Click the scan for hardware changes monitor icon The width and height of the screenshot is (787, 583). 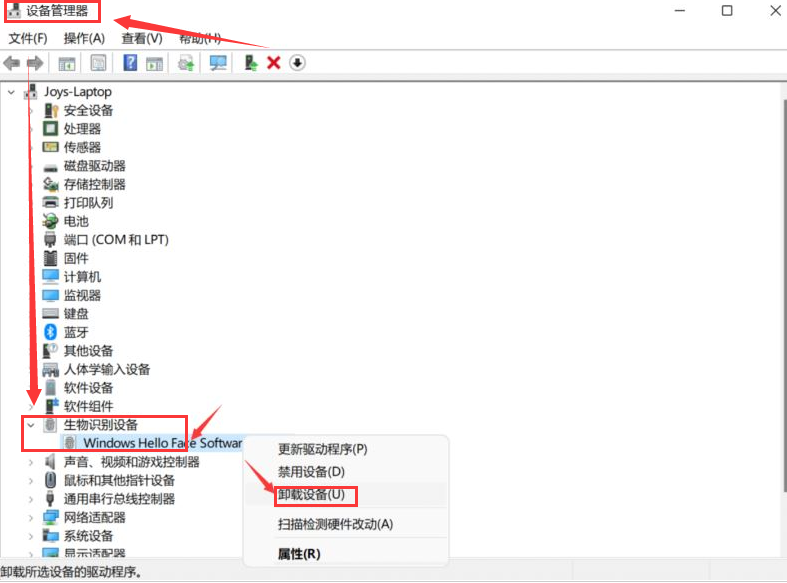218,63
